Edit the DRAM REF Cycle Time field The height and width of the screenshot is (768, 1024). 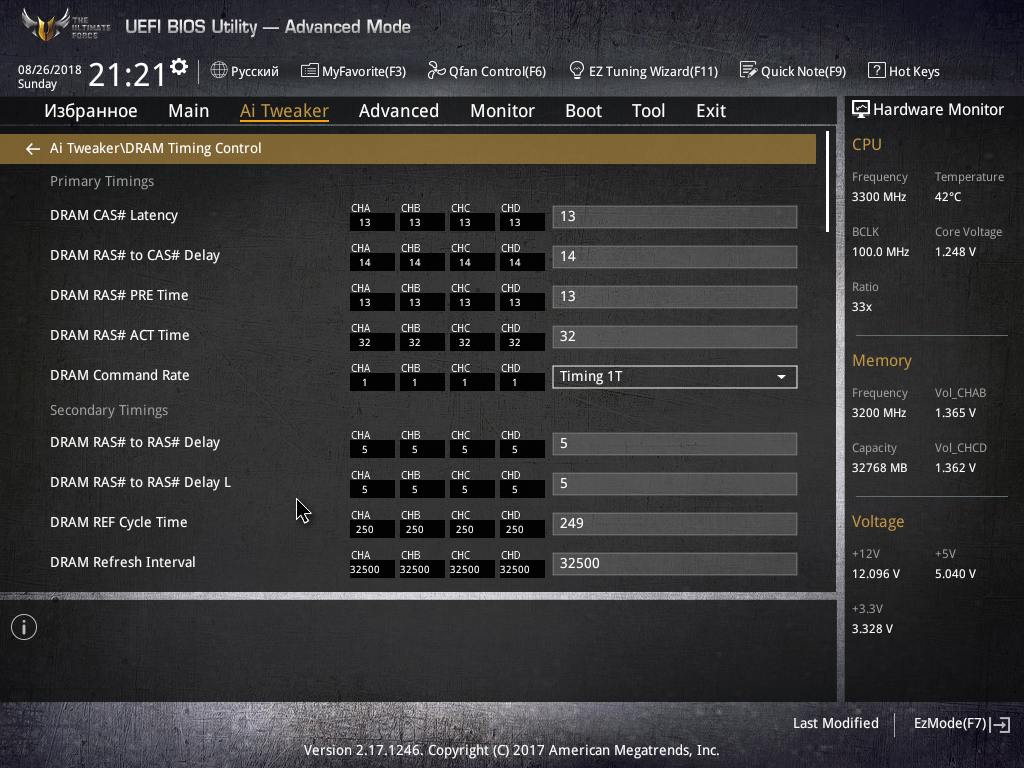tap(675, 524)
